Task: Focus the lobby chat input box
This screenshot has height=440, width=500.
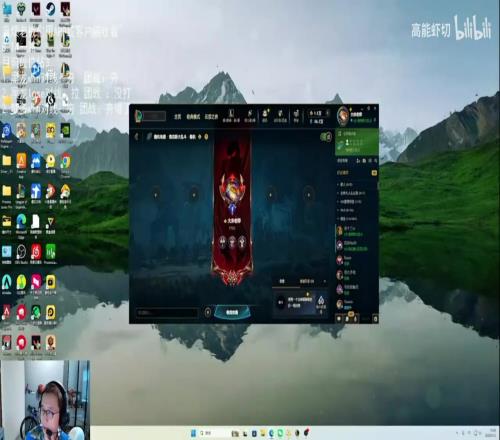Action: (167, 313)
